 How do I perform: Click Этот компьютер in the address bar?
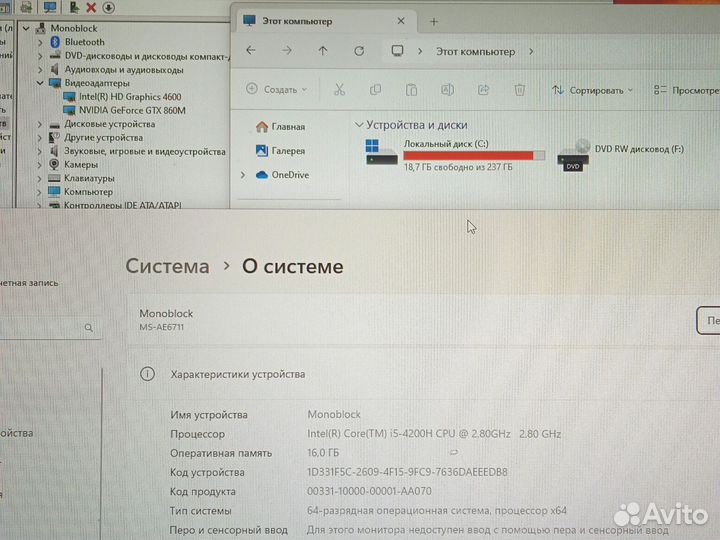click(x=475, y=51)
